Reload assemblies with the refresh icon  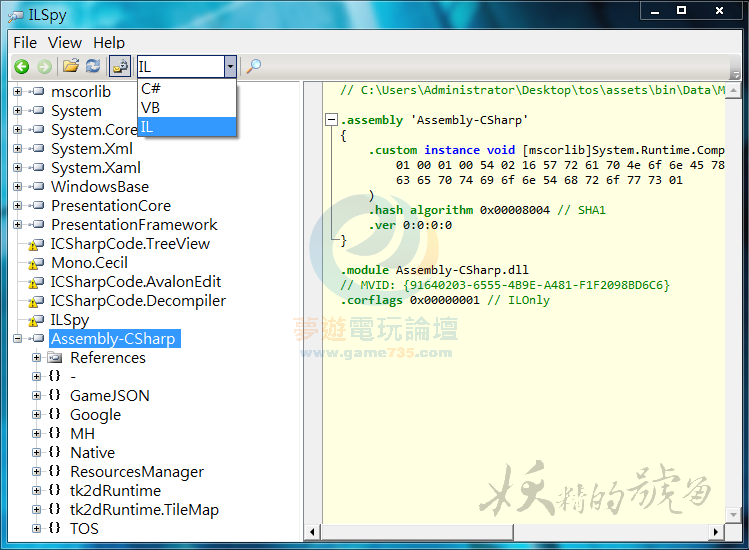tap(93, 66)
